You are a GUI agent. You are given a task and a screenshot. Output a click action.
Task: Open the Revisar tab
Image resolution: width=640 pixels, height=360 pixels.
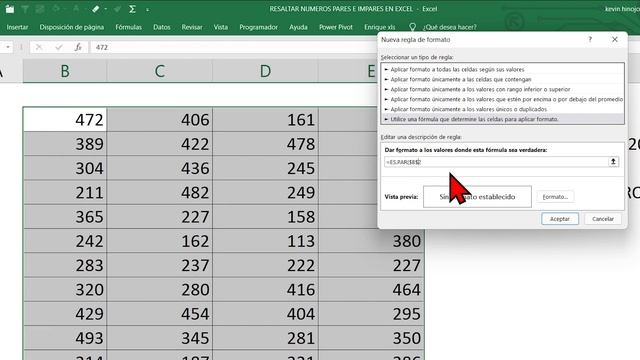[192, 27]
